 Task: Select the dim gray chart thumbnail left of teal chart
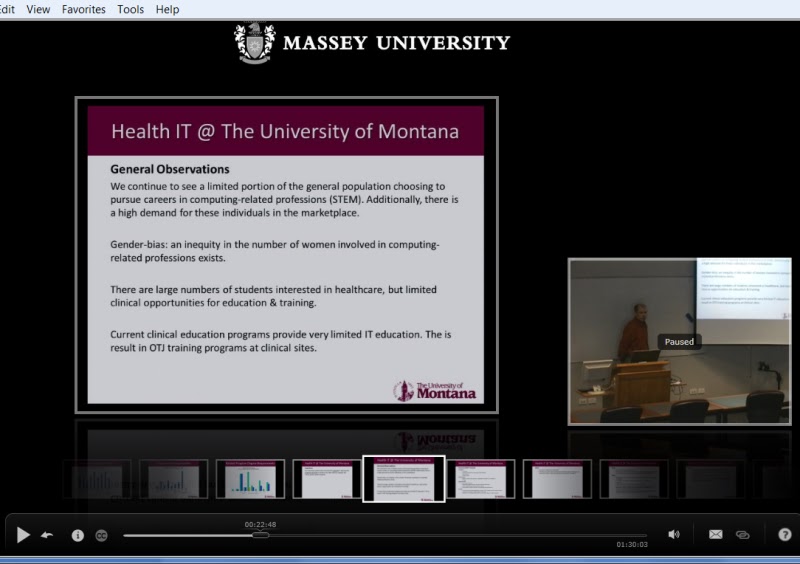(x=173, y=479)
